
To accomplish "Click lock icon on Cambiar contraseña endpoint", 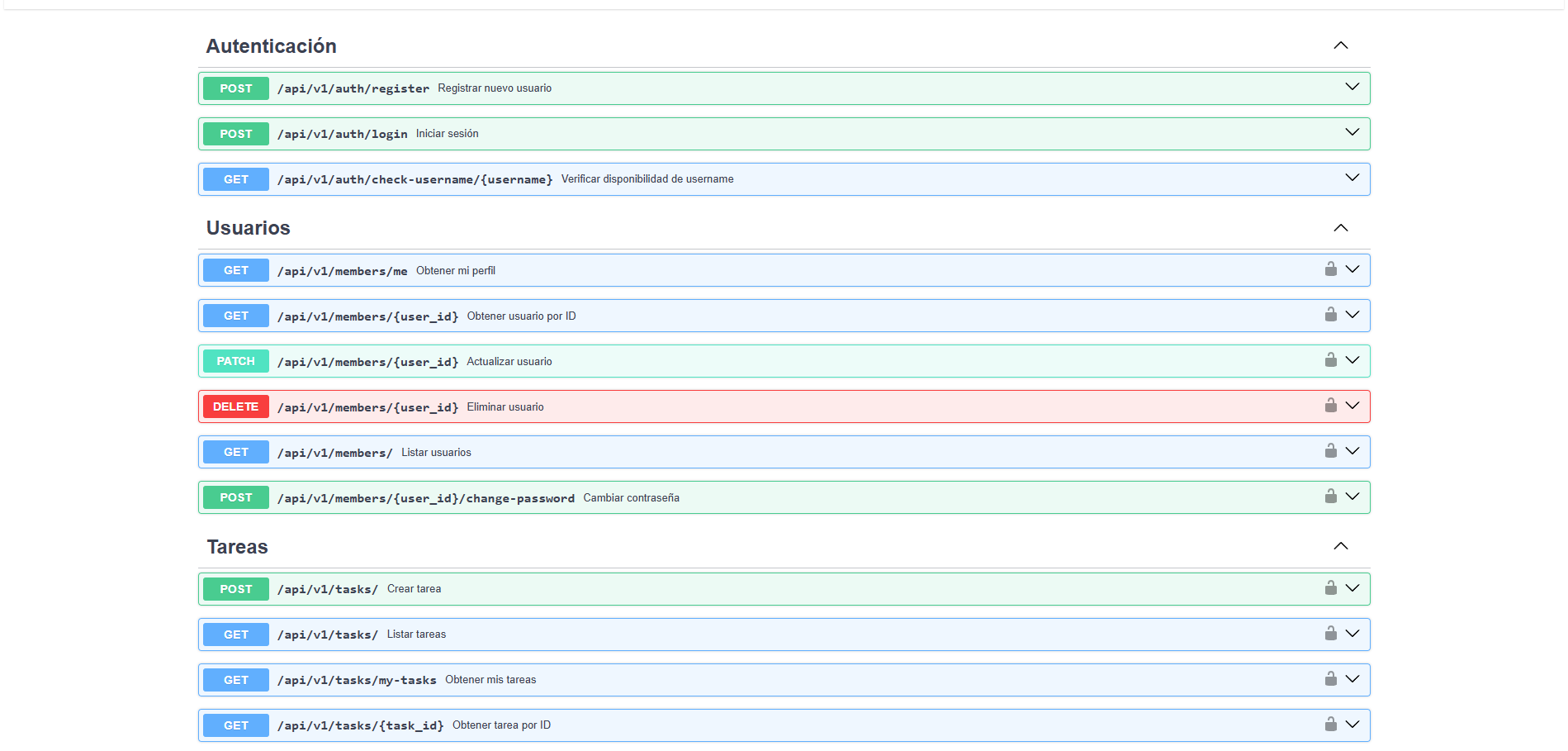I will tap(1330, 497).
